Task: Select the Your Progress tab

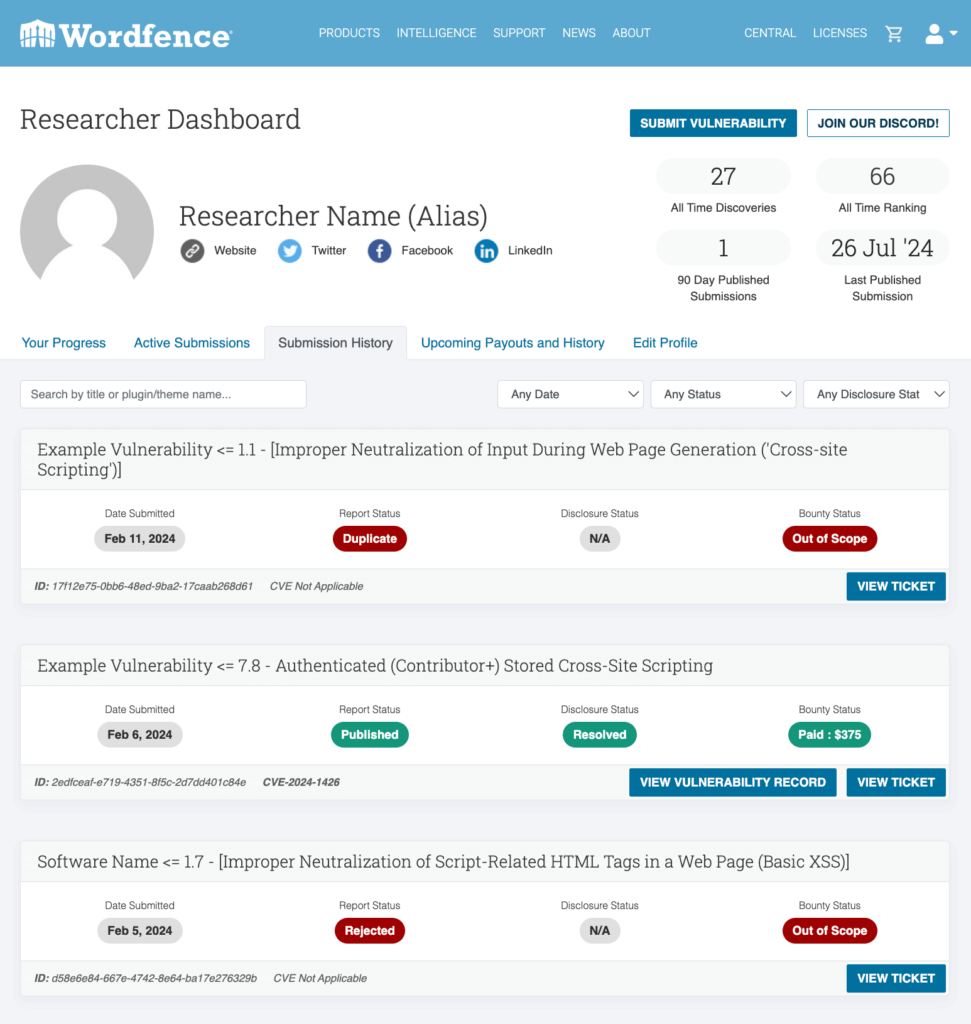Action: pos(63,343)
